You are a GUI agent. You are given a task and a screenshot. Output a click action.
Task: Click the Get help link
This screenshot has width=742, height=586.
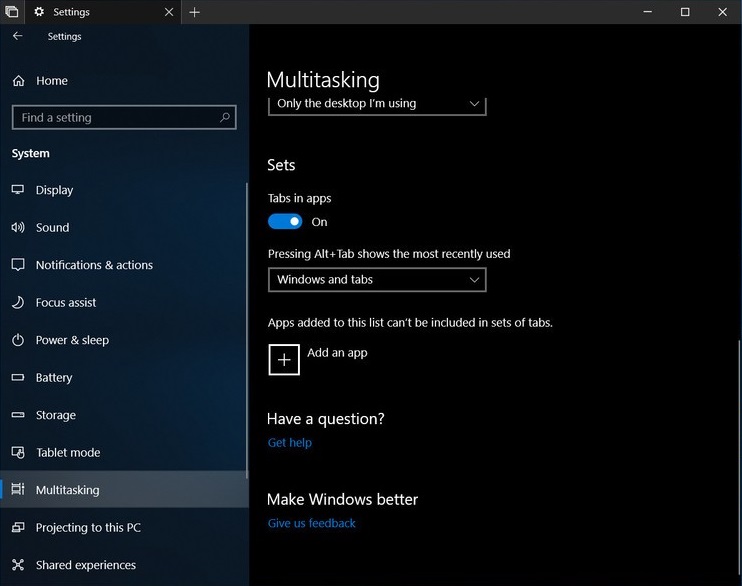tap(290, 443)
